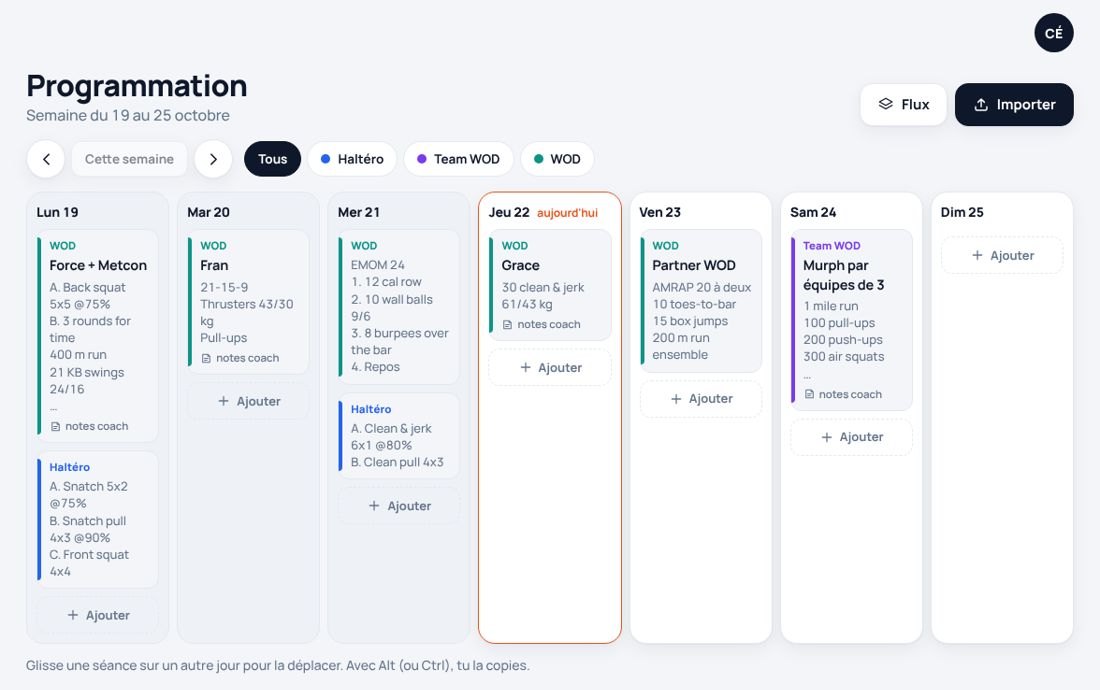Click the blue Haltéro color dot
This screenshot has width=1100, height=690.
(326, 159)
